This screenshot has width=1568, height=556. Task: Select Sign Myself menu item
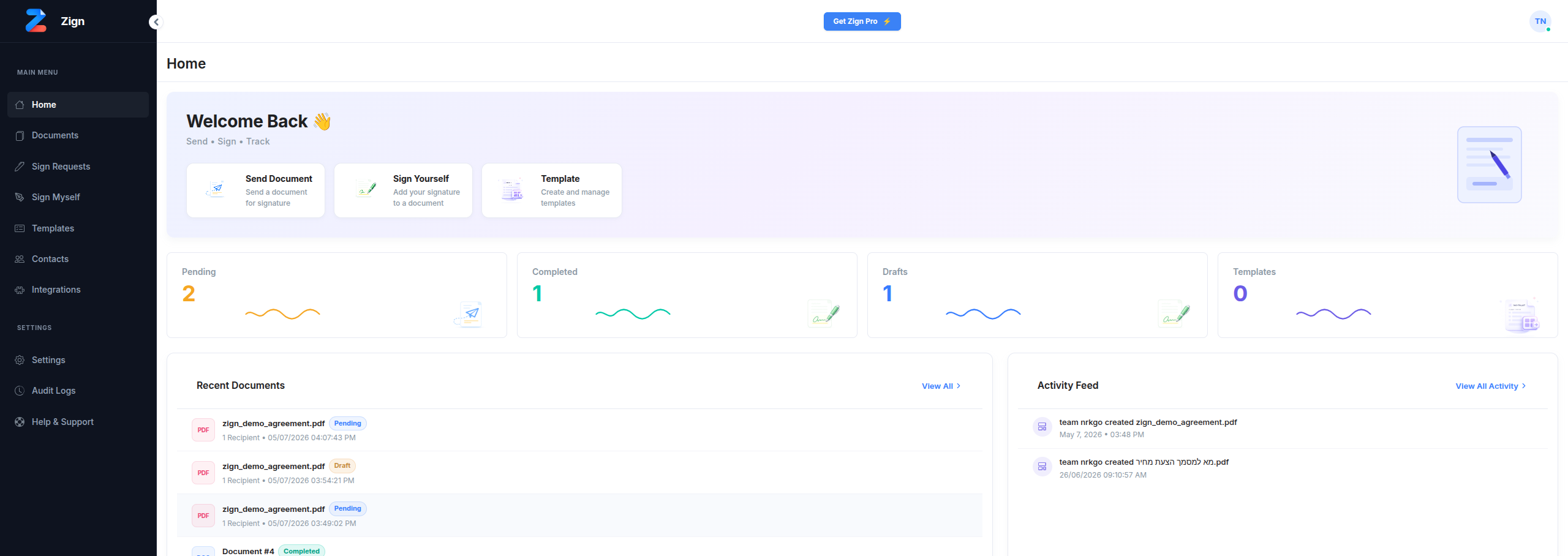pos(78,197)
